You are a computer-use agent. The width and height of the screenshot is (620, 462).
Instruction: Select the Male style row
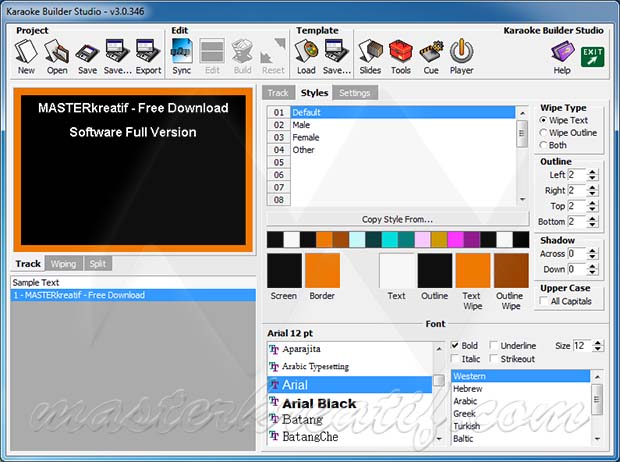(x=403, y=125)
